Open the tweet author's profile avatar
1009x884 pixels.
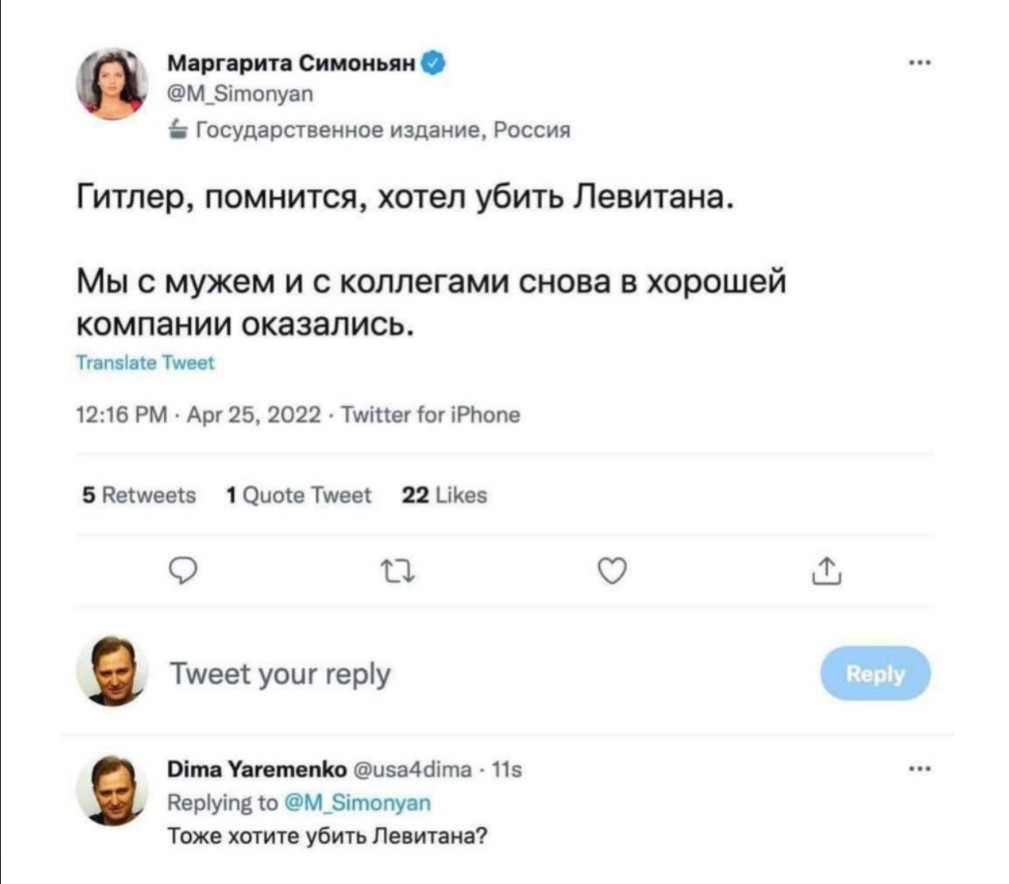(112, 84)
